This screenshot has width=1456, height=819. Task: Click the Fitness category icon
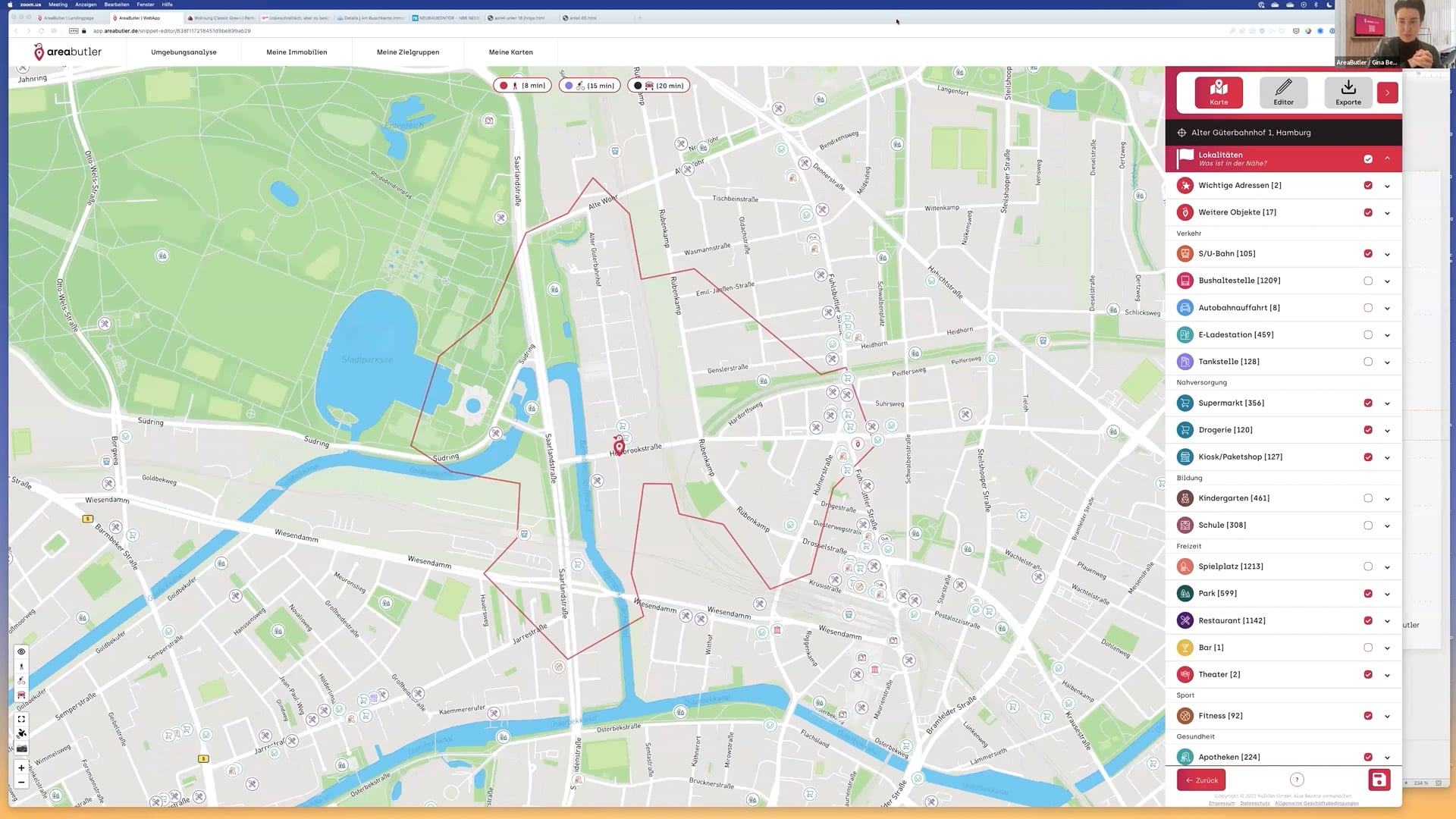click(1185, 716)
